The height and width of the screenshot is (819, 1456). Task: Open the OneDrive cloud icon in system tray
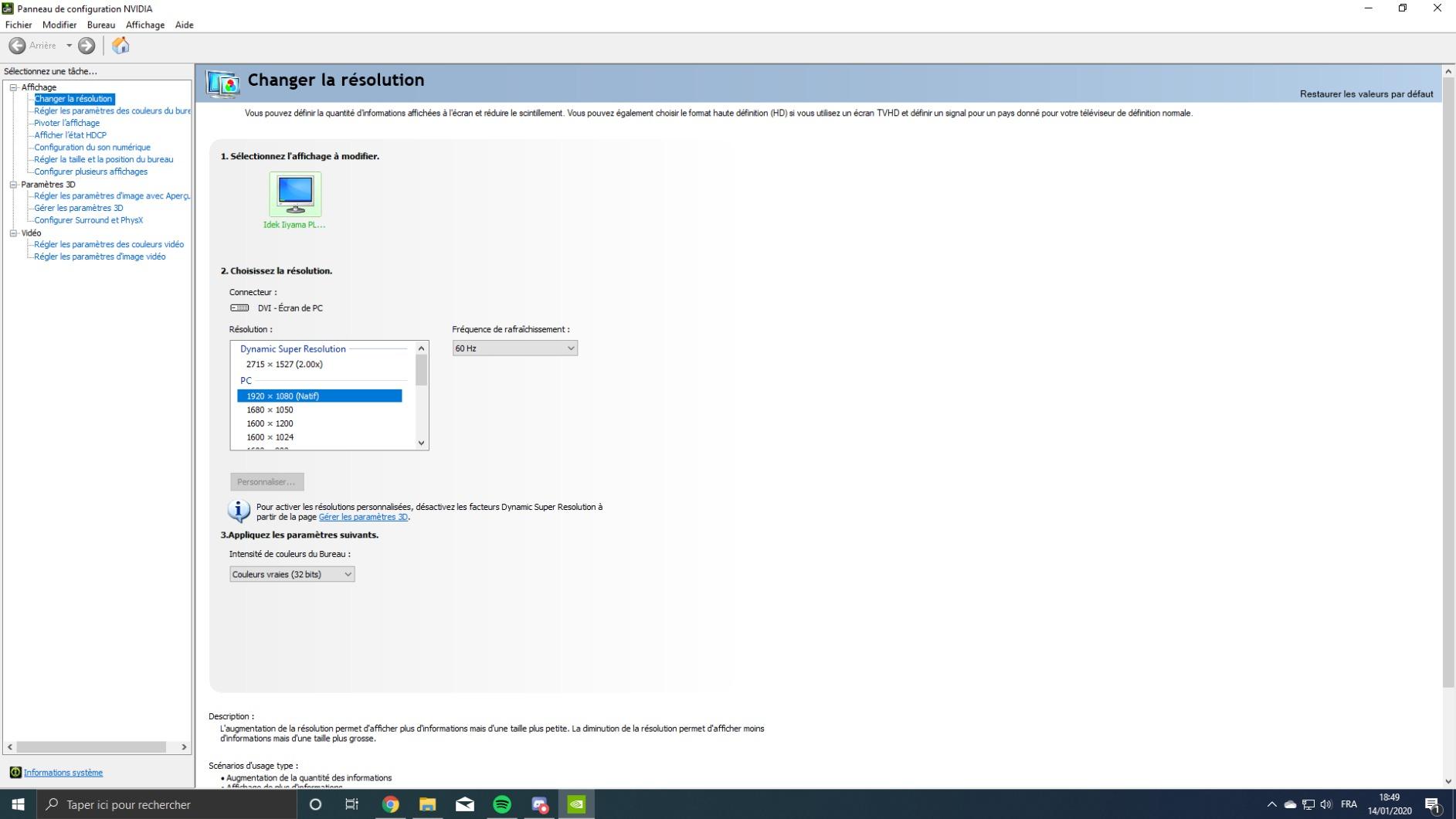[1290, 804]
